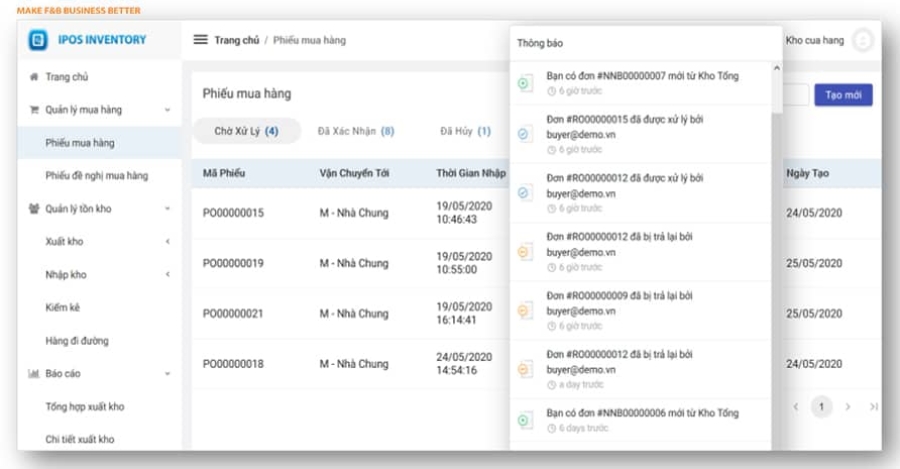The width and height of the screenshot is (900, 469).
Task: Open Phiếu đề nghị mua hàng
Action: pyautogui.click(x=96, y=176)
